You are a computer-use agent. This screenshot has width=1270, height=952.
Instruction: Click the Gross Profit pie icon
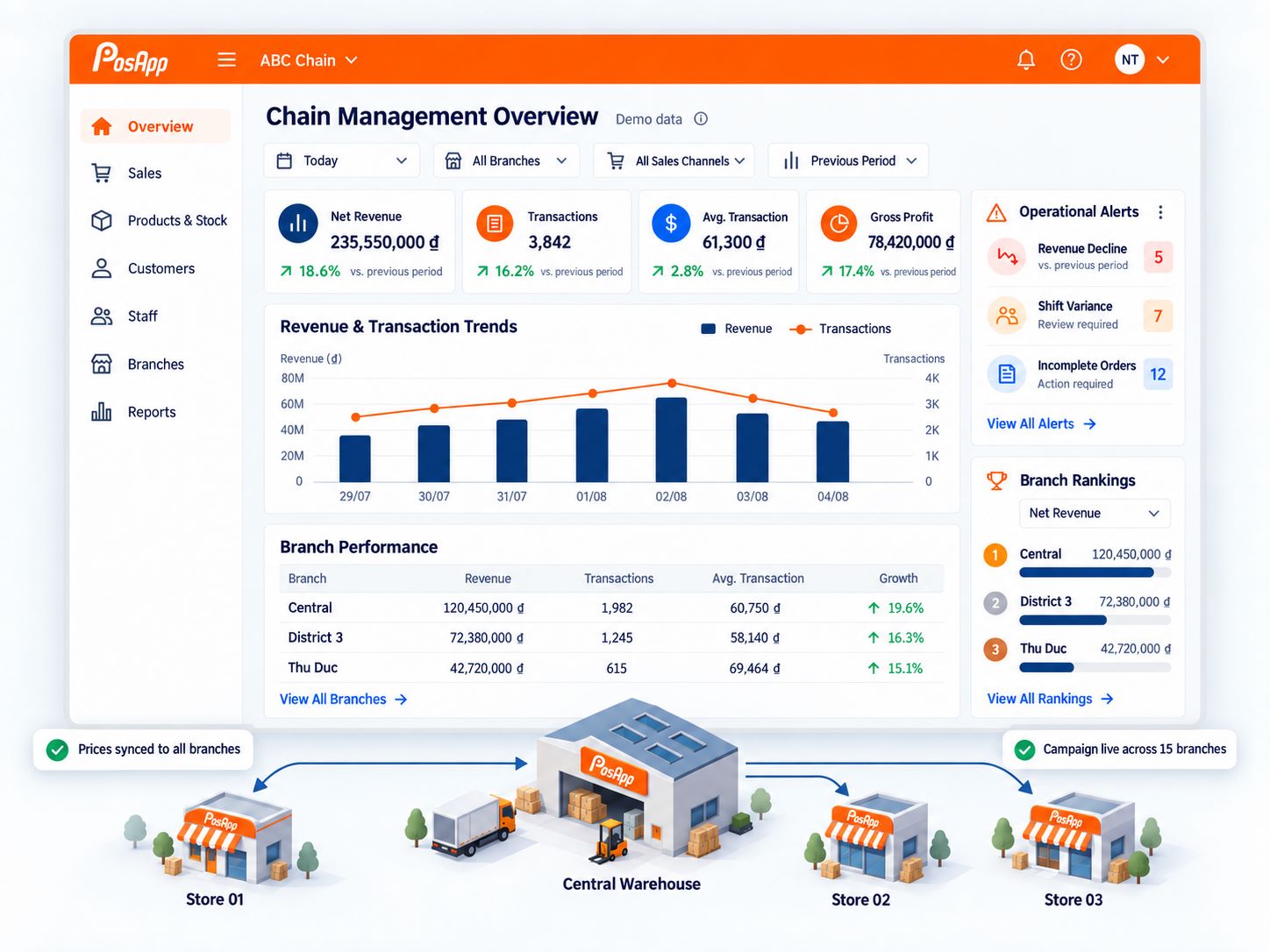click(838, 224)
